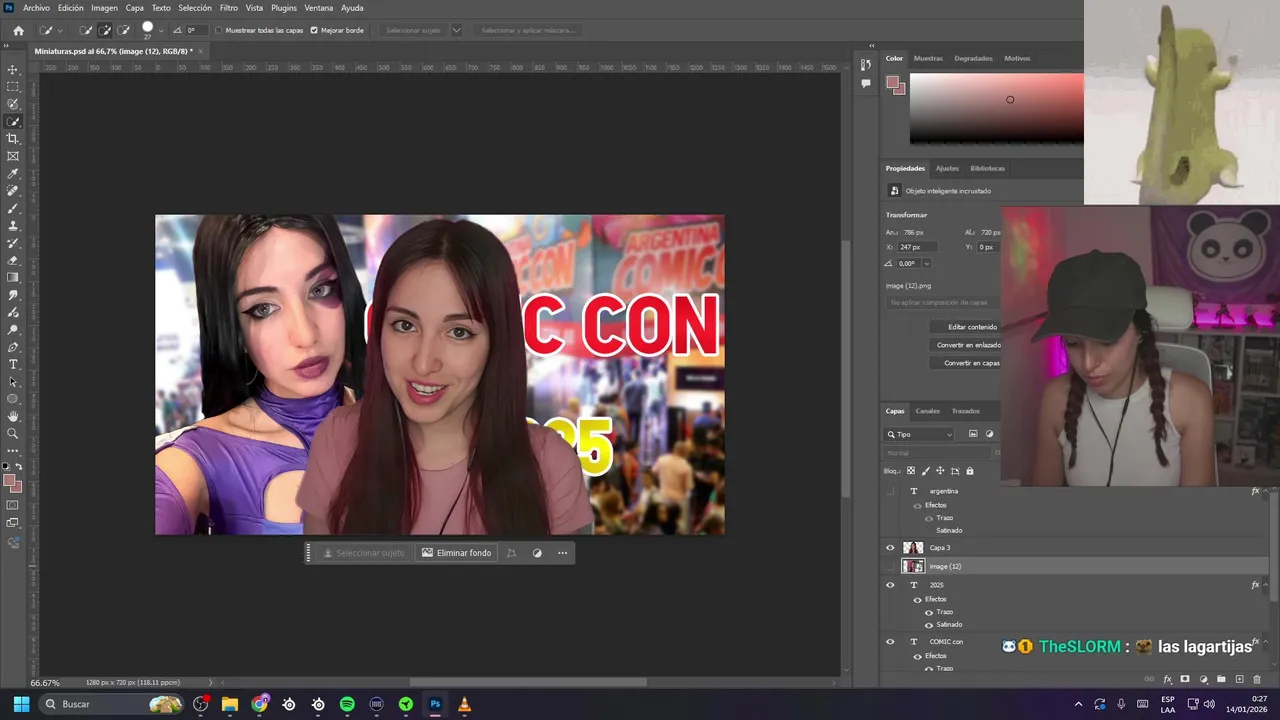Switch to the Ajustes tab
This screenshot has height=720, width=1280.
point(947,168)
